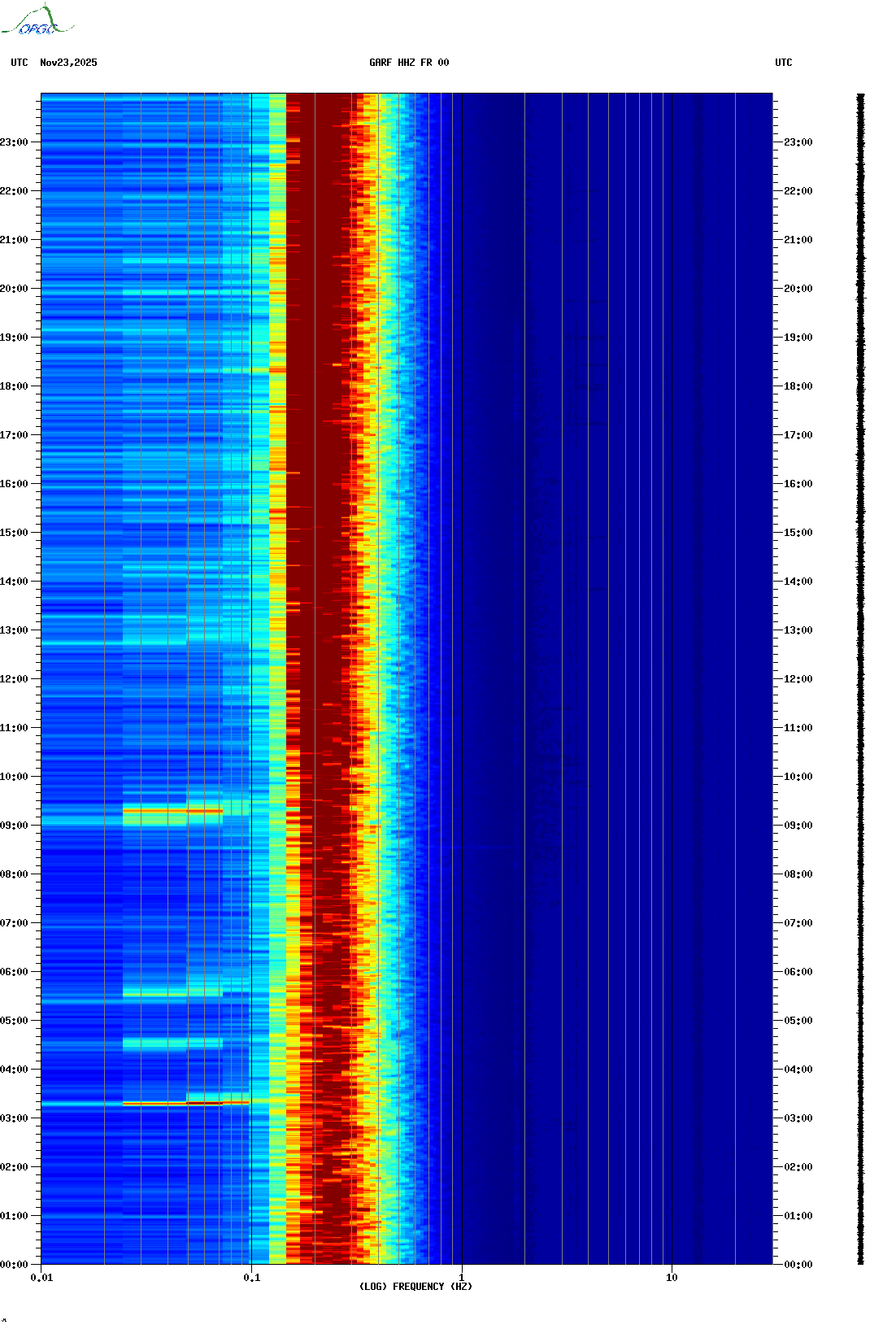Select the 18:00 marker on right axis
This screenshot has width=896, height=1329.
[798, 386]
